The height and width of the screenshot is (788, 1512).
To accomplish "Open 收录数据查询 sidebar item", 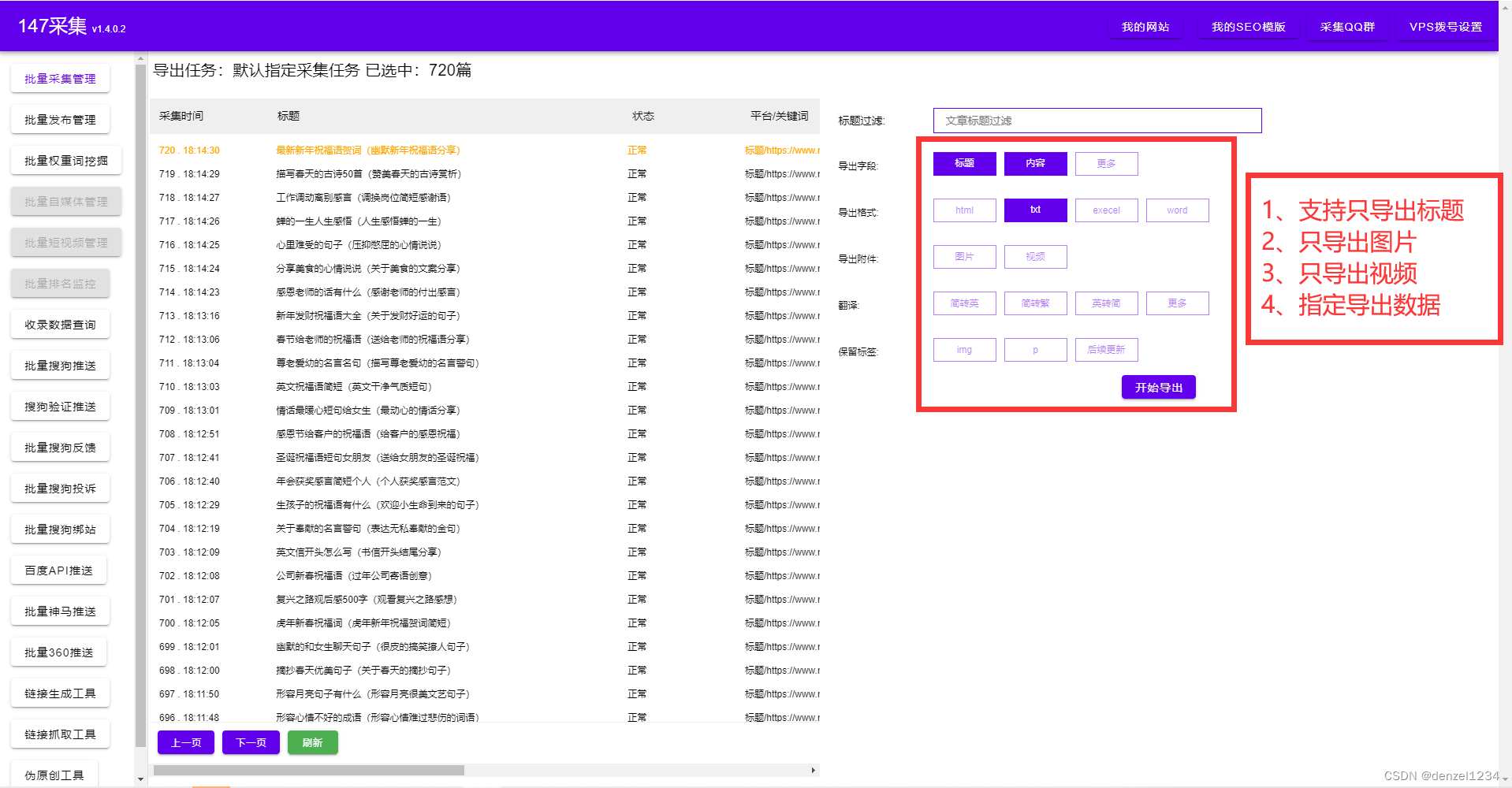I will click(x=60, y=325).
